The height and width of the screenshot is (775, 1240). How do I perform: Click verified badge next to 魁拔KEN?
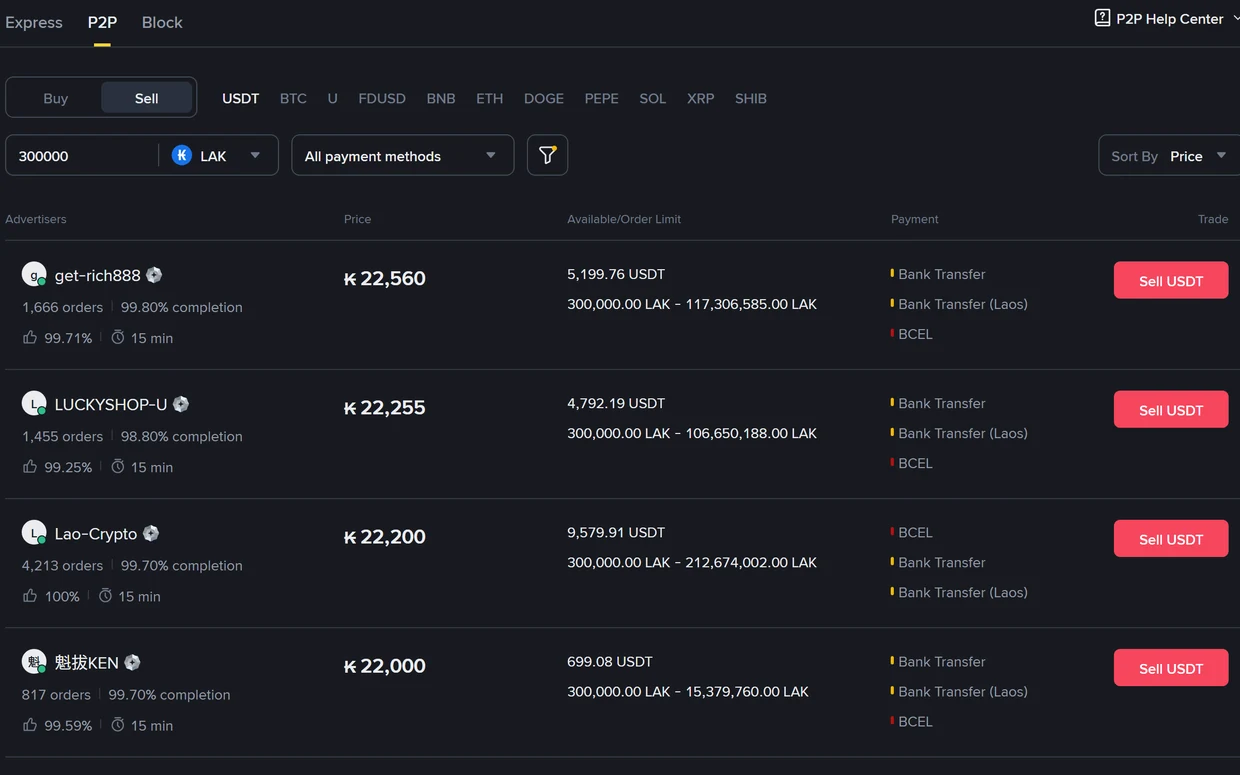click(132, 662)
